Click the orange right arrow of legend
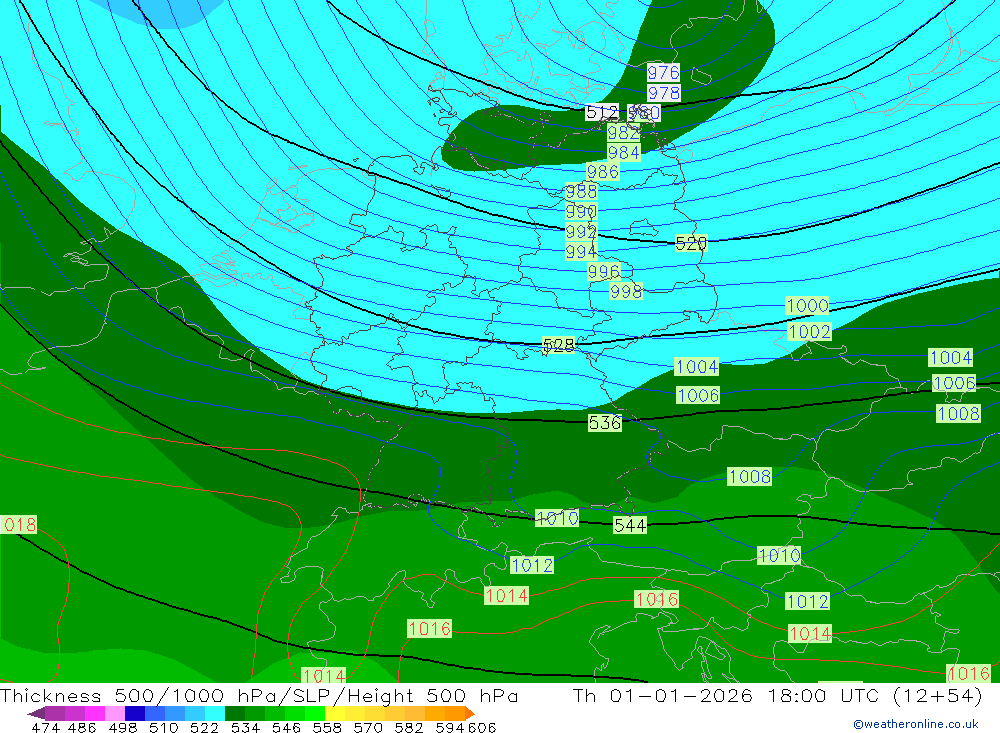This screenshot has height=733, width=1000. pyautogui.click(x=470, y=713)
